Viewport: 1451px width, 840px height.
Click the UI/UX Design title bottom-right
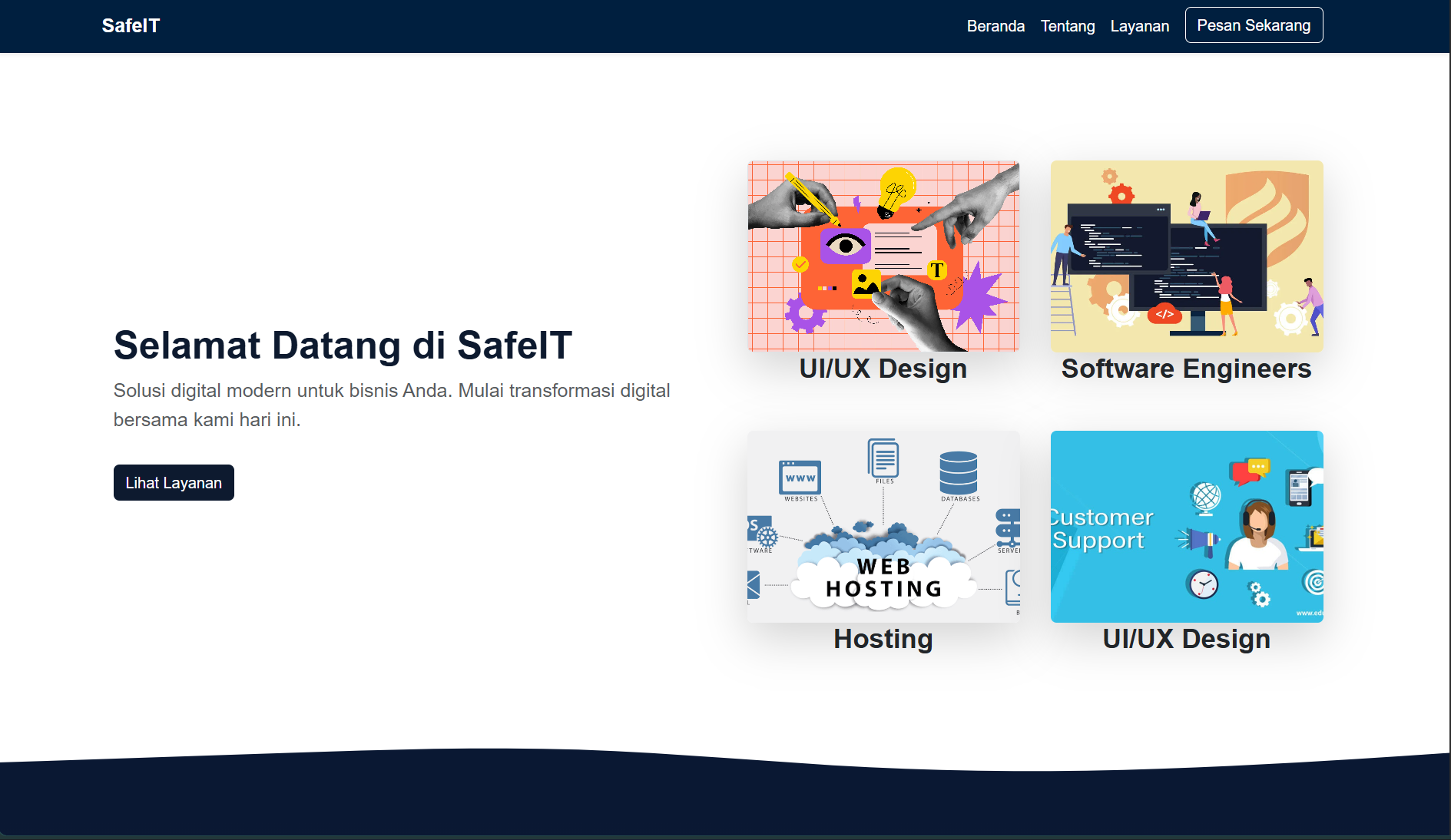(x=1185, y=639)
